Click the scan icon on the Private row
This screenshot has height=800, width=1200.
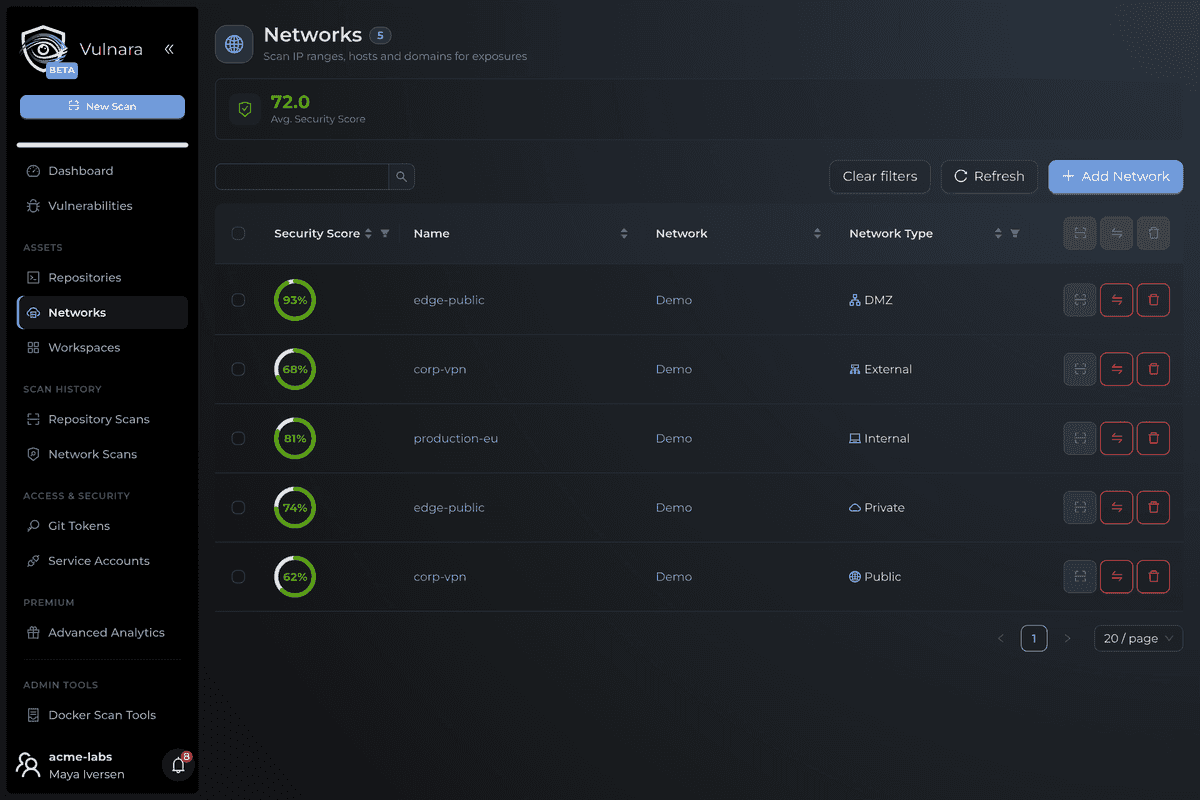(1080, 507)
